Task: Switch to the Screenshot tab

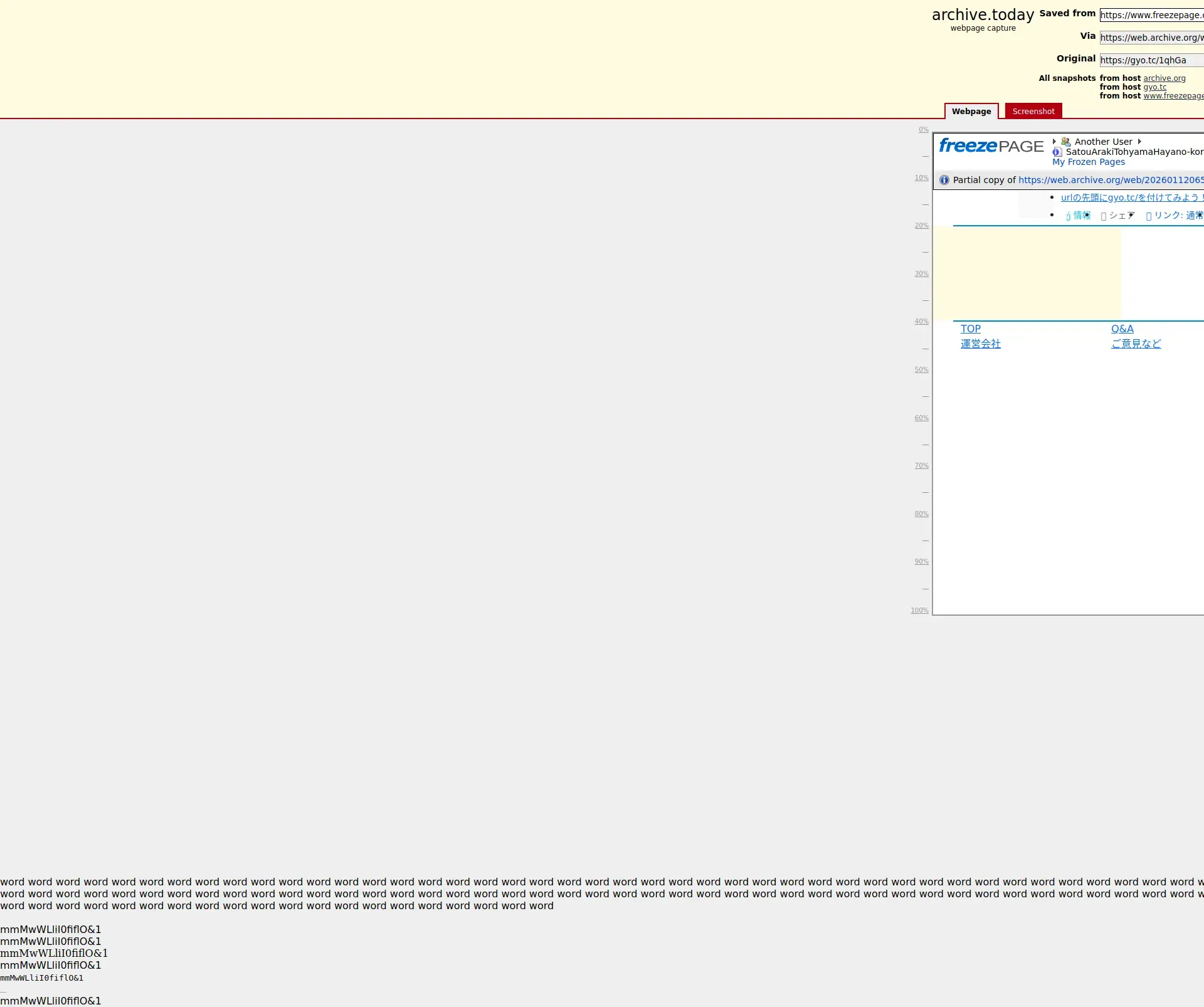Action: (1033, 112)
